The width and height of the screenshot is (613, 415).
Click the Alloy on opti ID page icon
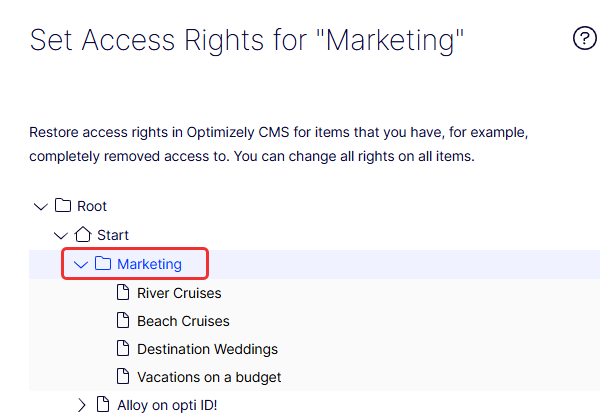tap(103, 405)
